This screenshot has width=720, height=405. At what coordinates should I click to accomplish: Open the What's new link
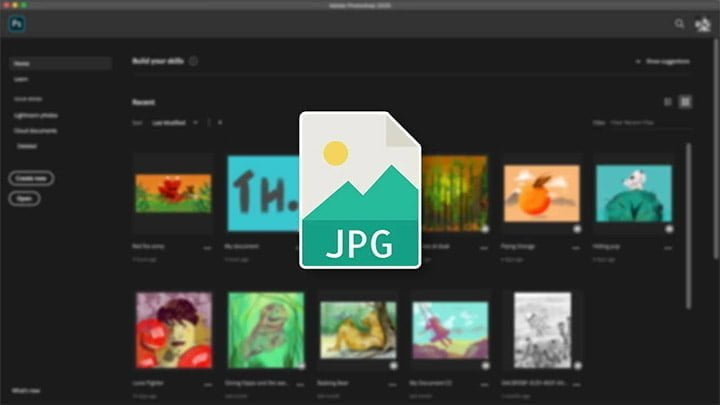click(x=26, y=391)
